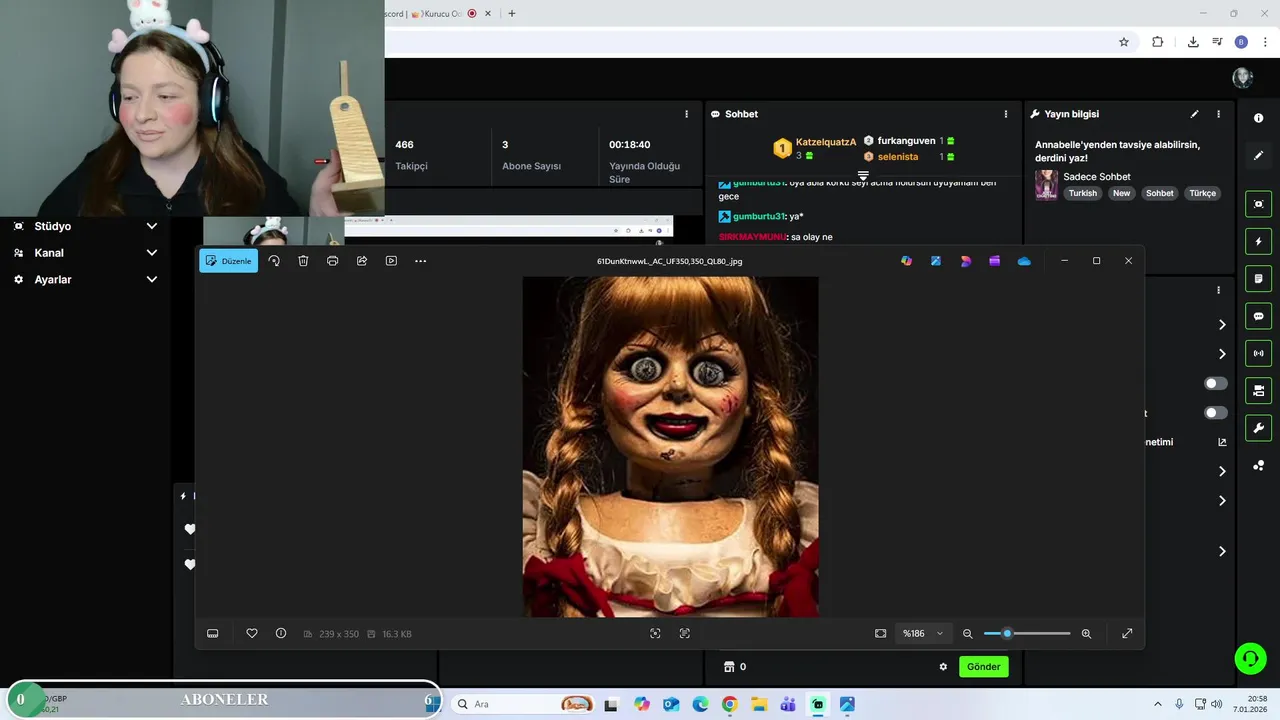
Task: Click green support headset button
Action: click(1250, 658)
